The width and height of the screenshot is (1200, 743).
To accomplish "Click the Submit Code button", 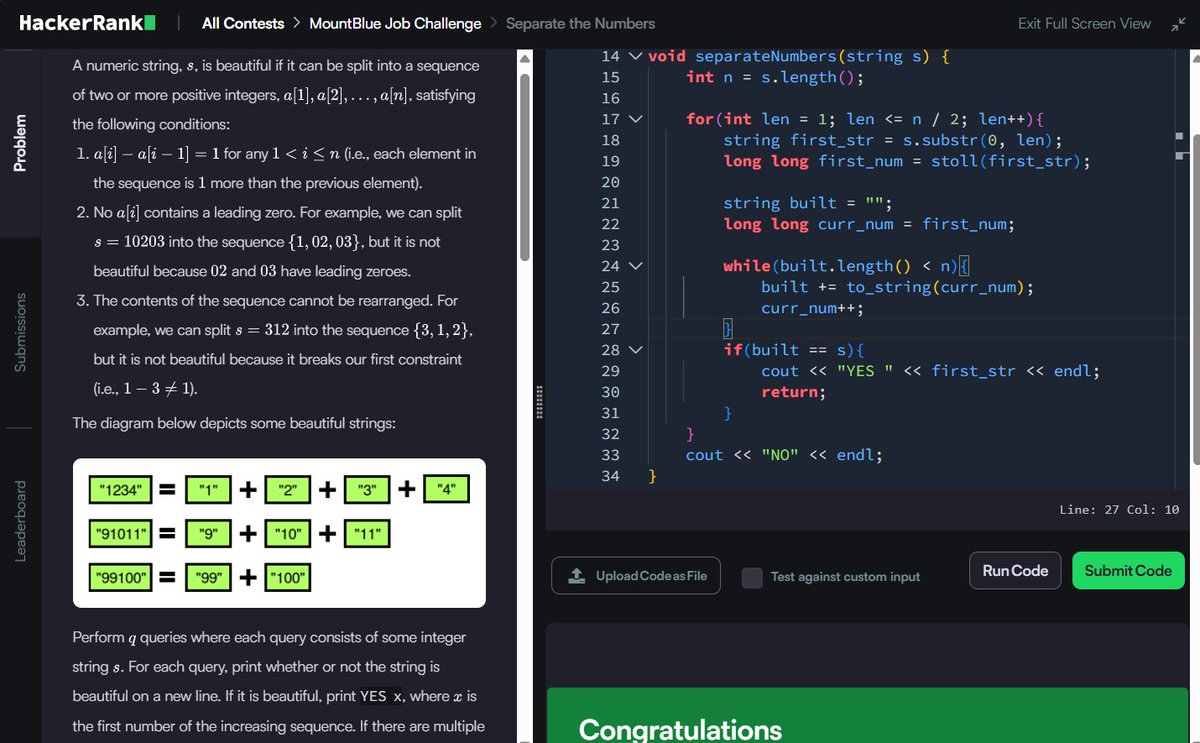I will coord(1128,570).
